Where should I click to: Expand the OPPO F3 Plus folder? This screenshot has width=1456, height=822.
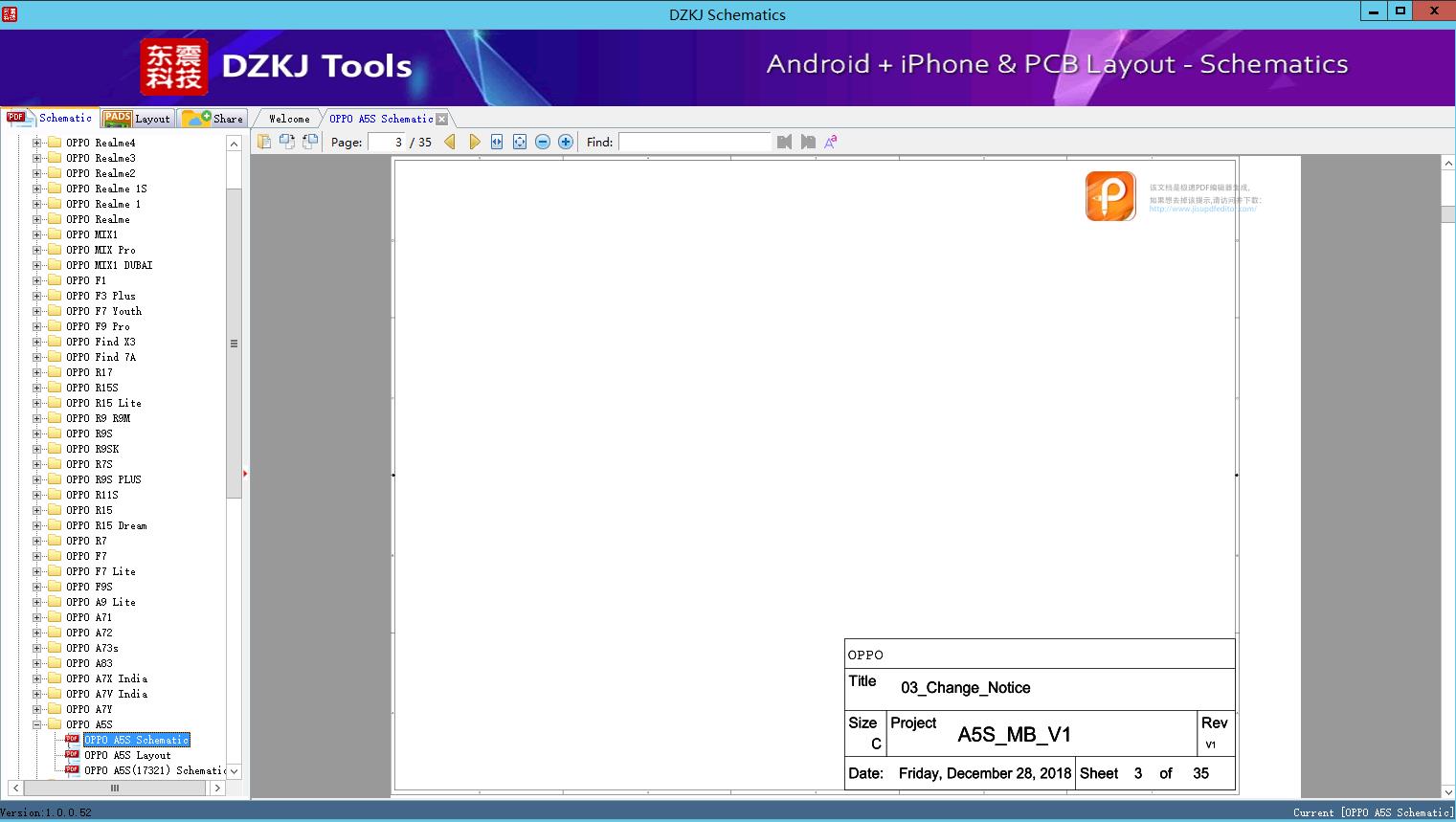(x=36, y=296)
